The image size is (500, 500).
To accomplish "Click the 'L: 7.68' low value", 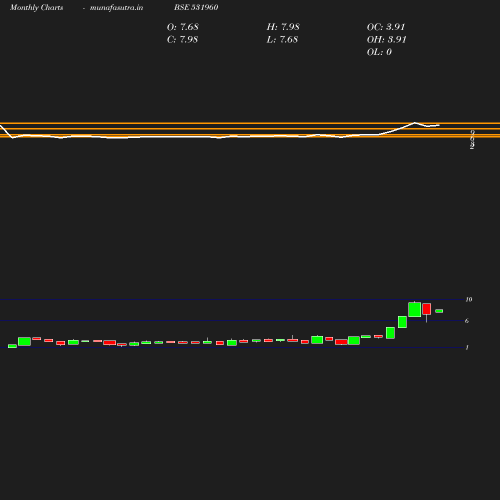I will pyautogui.click(x=282, y=40).
